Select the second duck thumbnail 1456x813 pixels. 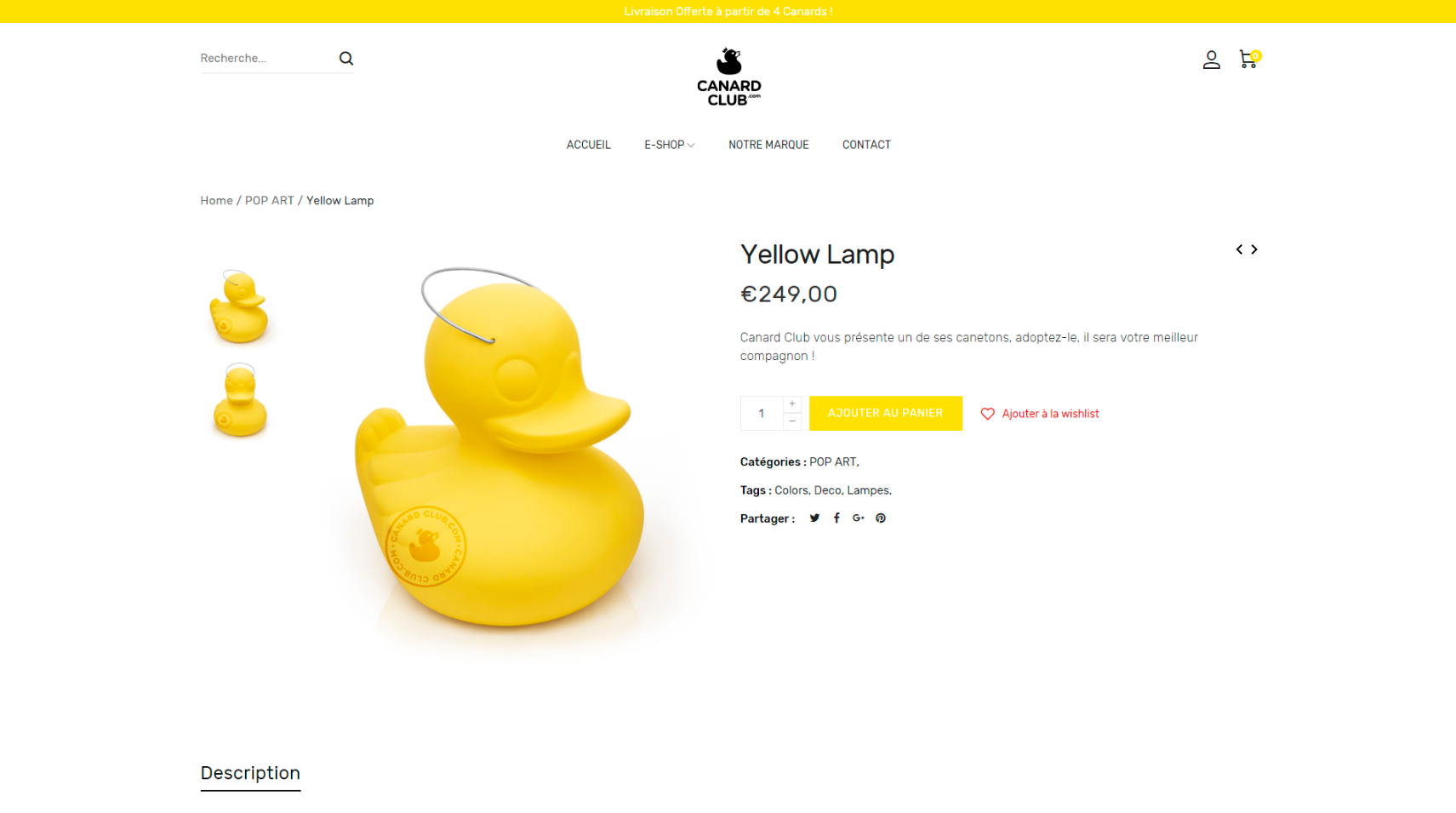pyautogui.click(x=239, y=401)
